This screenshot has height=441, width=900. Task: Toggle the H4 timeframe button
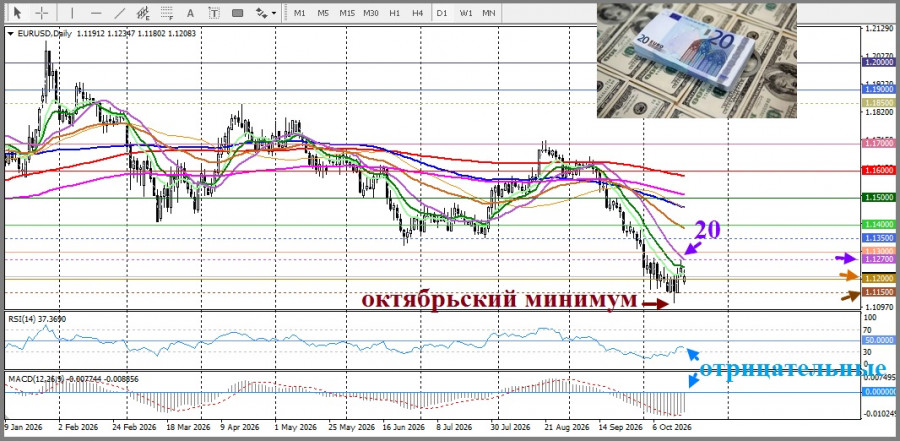(417, 13)
